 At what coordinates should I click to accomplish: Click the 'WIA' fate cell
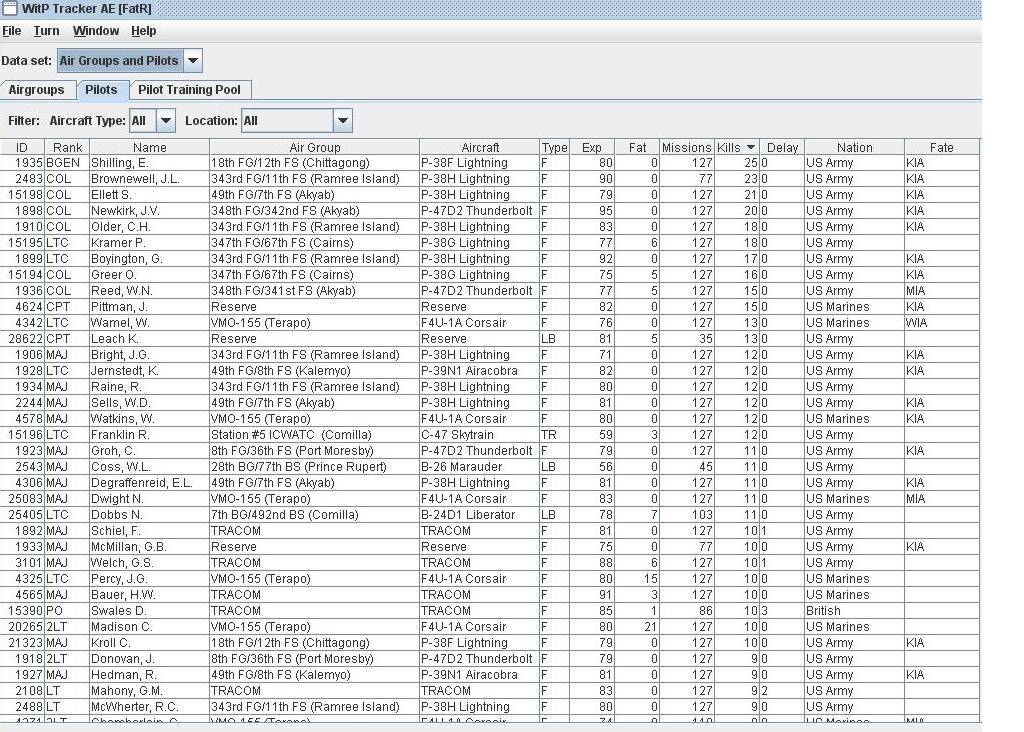[x=942, y=323]
